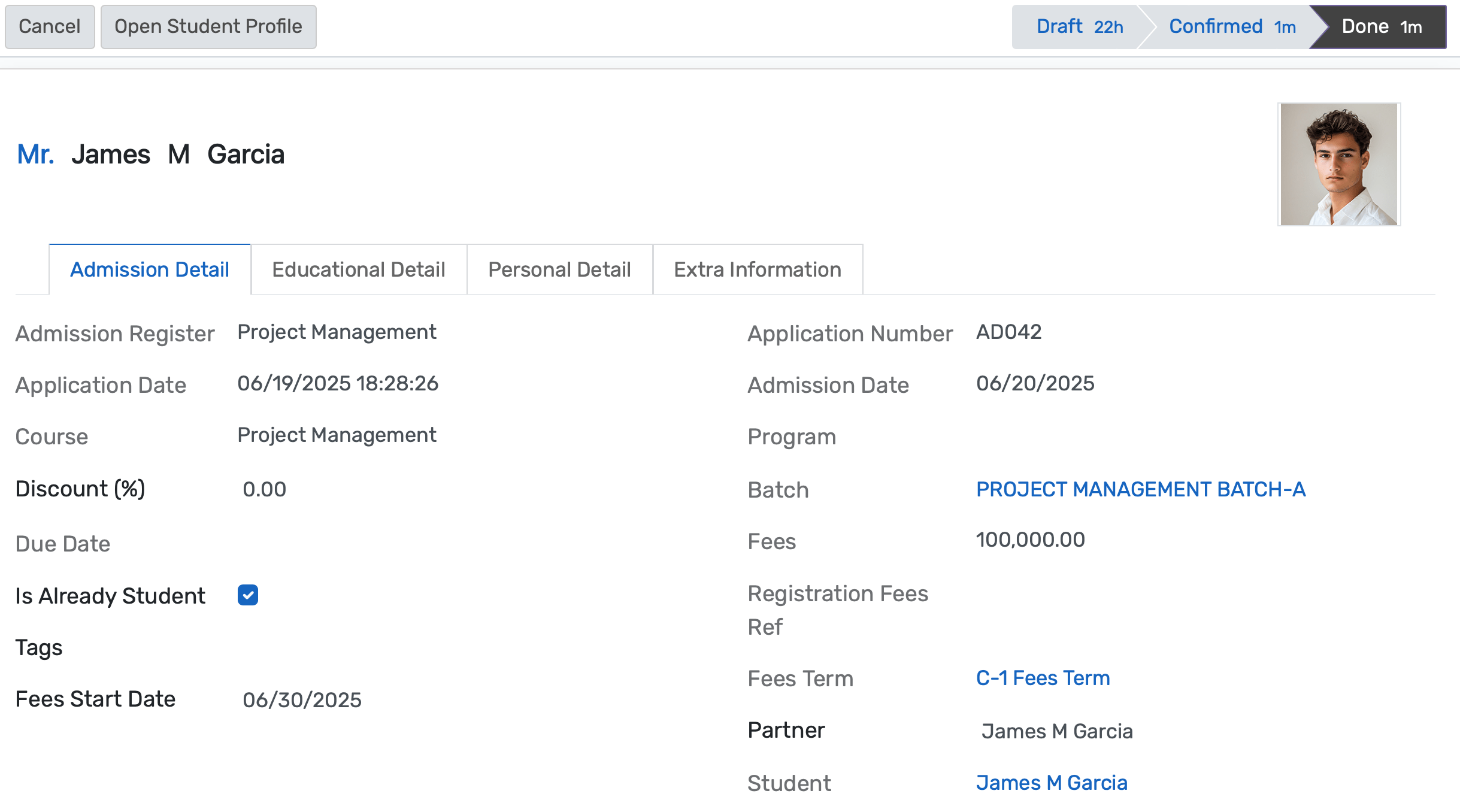
Task: Open student James M Garcia's record
Action: click(x=1051, y=782)
